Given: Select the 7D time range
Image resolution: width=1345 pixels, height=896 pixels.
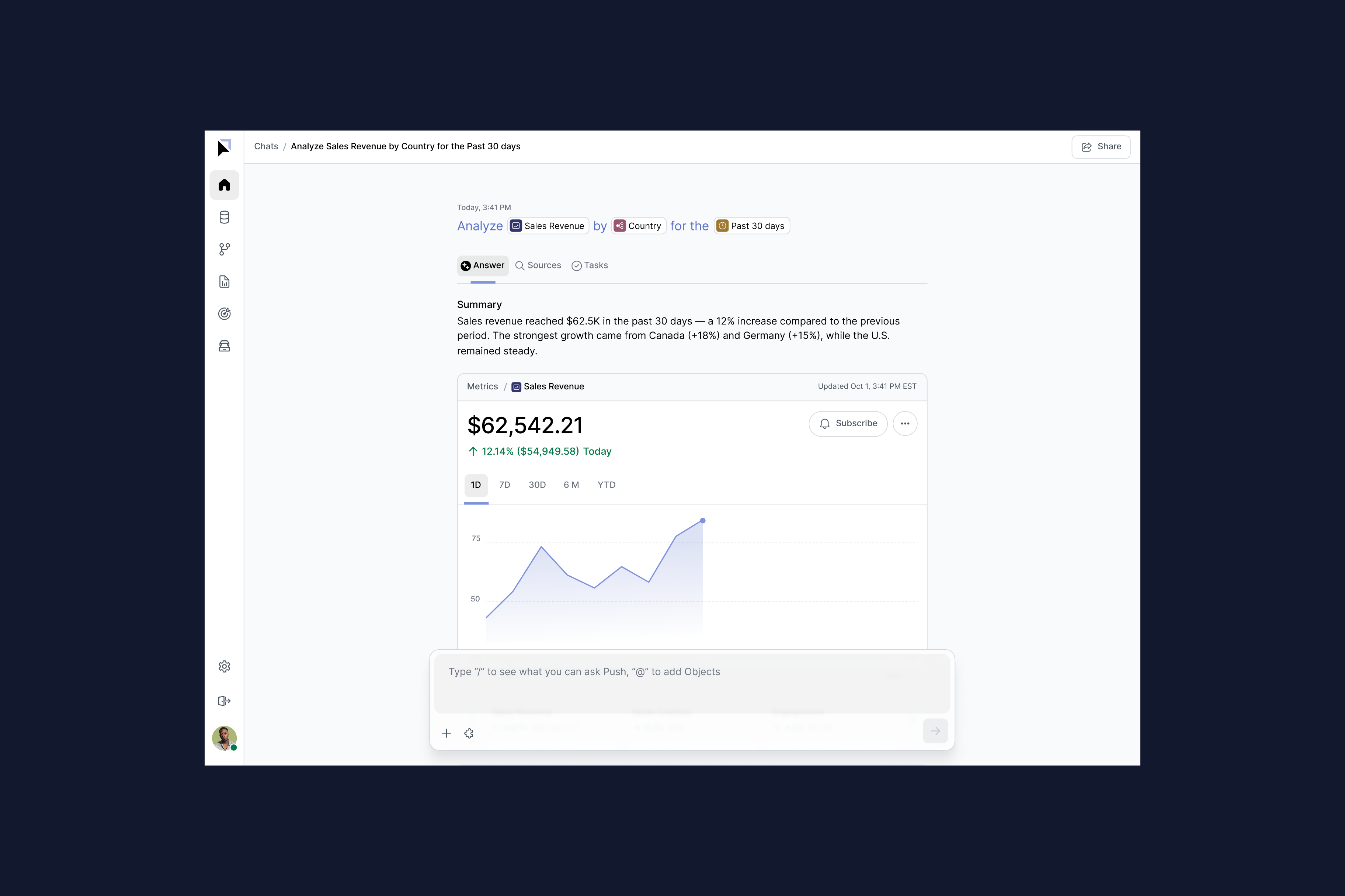Looking at the screenshot, I should coord(504,485).
